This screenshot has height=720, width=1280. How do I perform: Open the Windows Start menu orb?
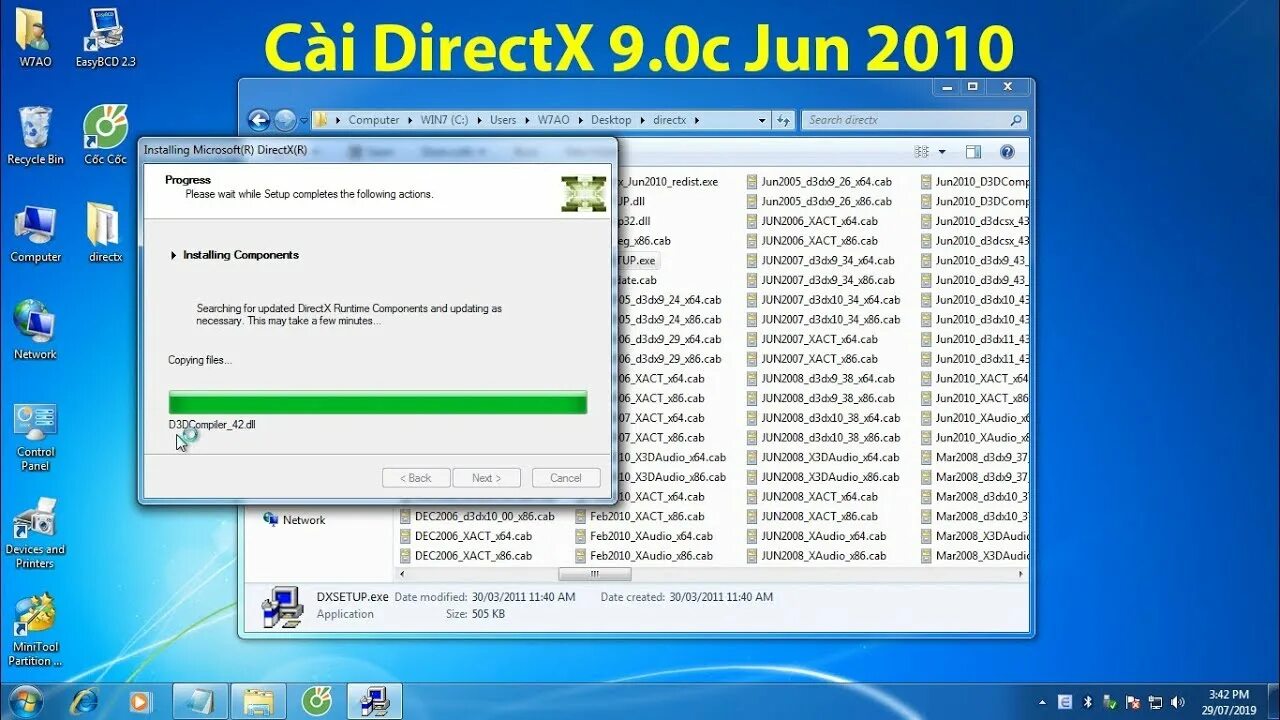25,701
